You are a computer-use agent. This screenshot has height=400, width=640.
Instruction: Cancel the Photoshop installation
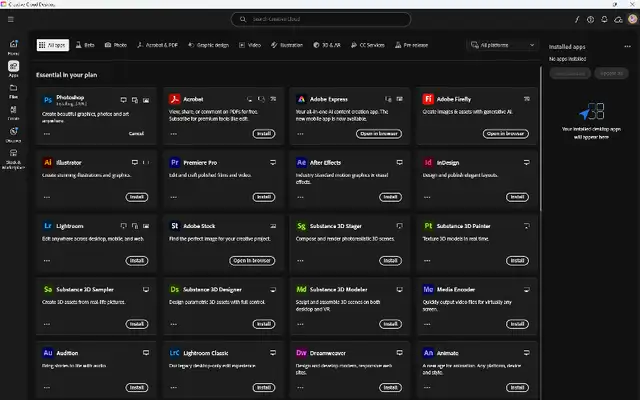(136, 133)
